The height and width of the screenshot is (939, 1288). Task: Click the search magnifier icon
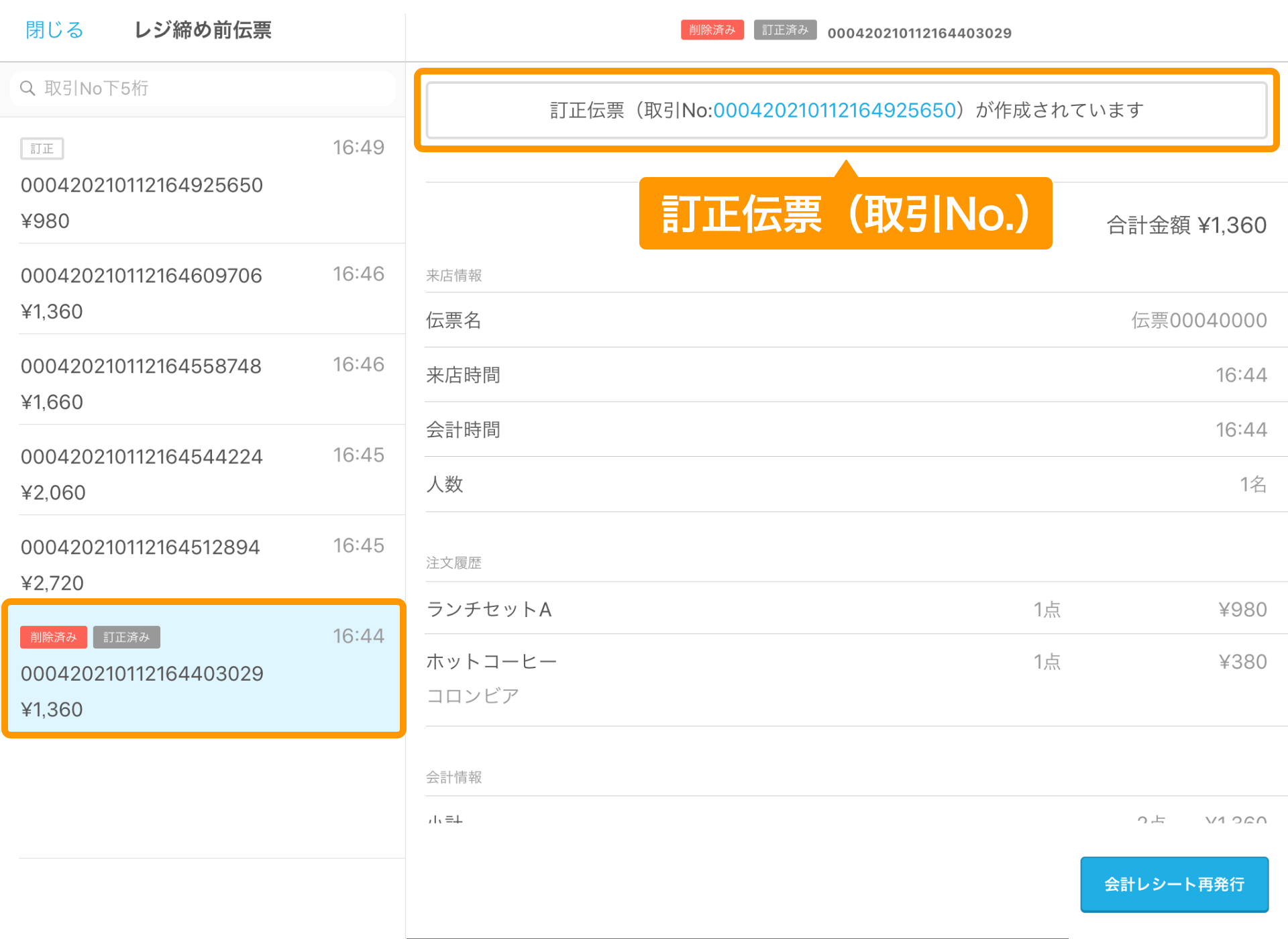point(28,89)
